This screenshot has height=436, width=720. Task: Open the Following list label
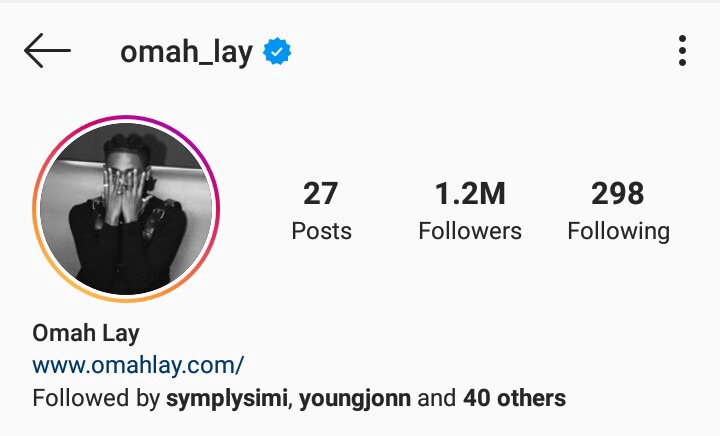click(x=619, y=232)
